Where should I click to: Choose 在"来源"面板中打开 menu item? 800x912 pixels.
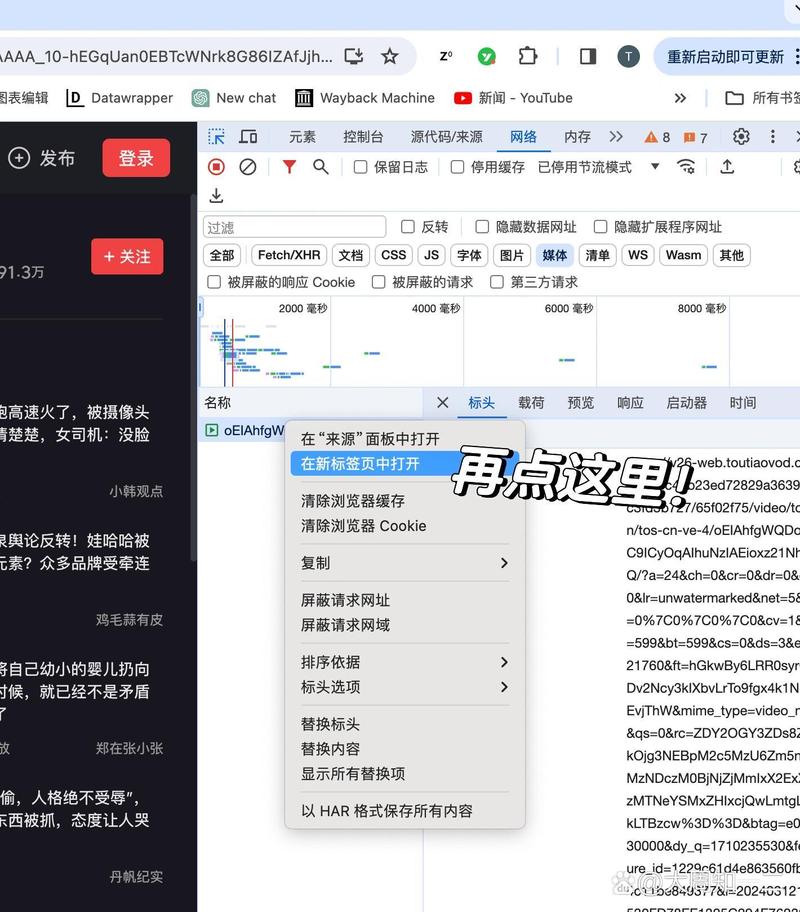[405, 439]
